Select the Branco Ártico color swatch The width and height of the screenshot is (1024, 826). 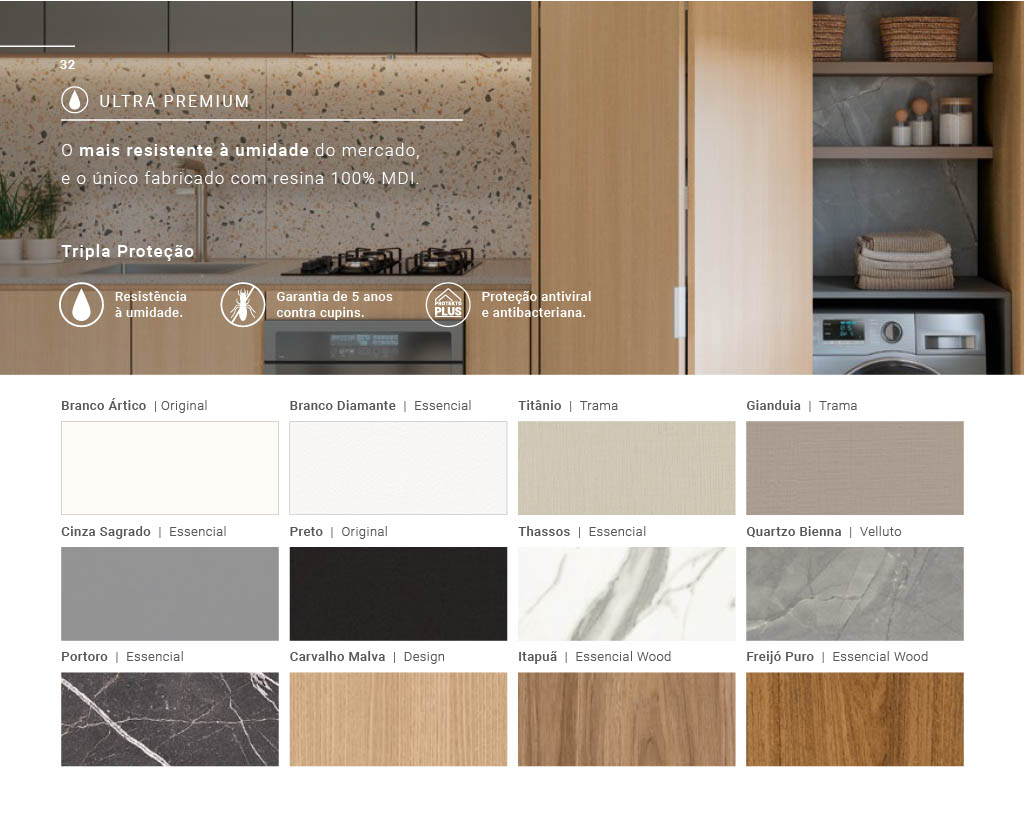click(x=170, y=468)
